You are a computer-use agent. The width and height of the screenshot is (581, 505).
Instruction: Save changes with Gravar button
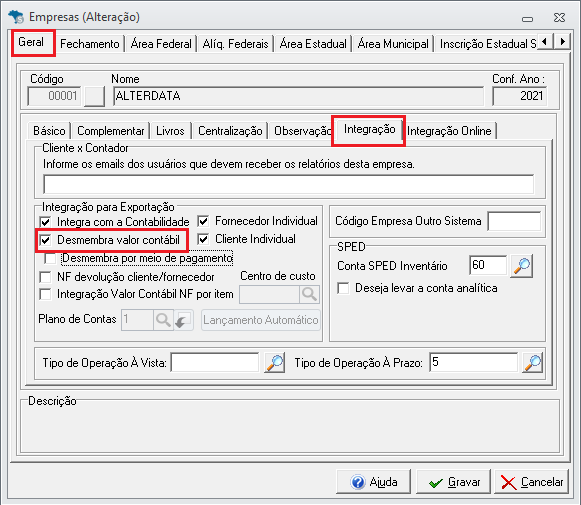(454, 482)
